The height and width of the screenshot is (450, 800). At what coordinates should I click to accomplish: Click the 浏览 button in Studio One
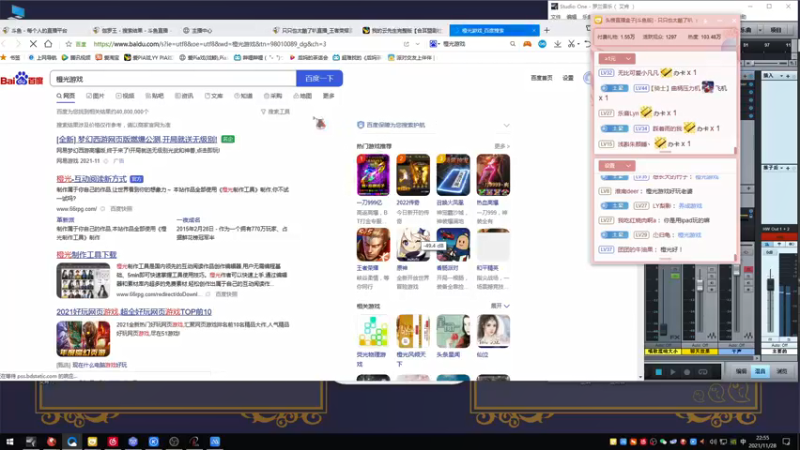[x=782, y=371]
